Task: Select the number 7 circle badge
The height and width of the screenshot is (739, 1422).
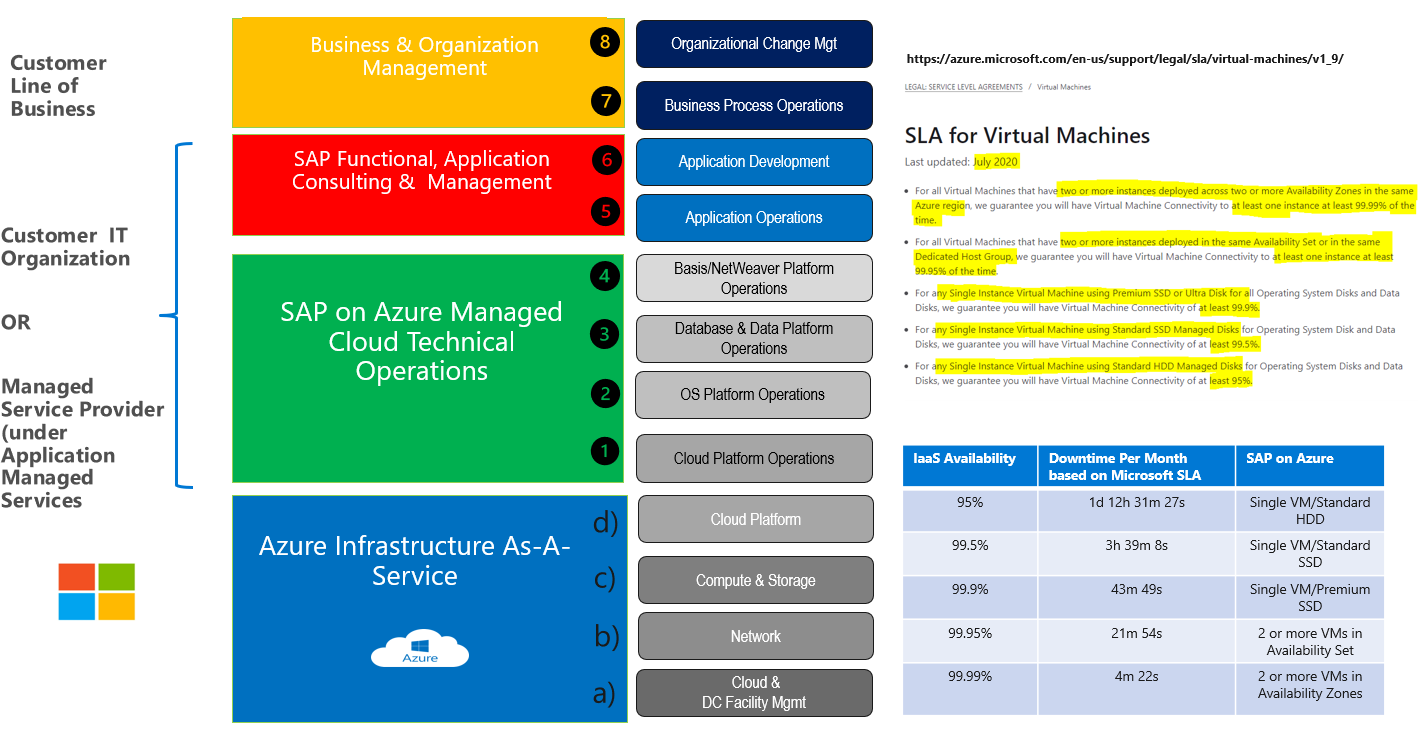Action: point(605,101)
